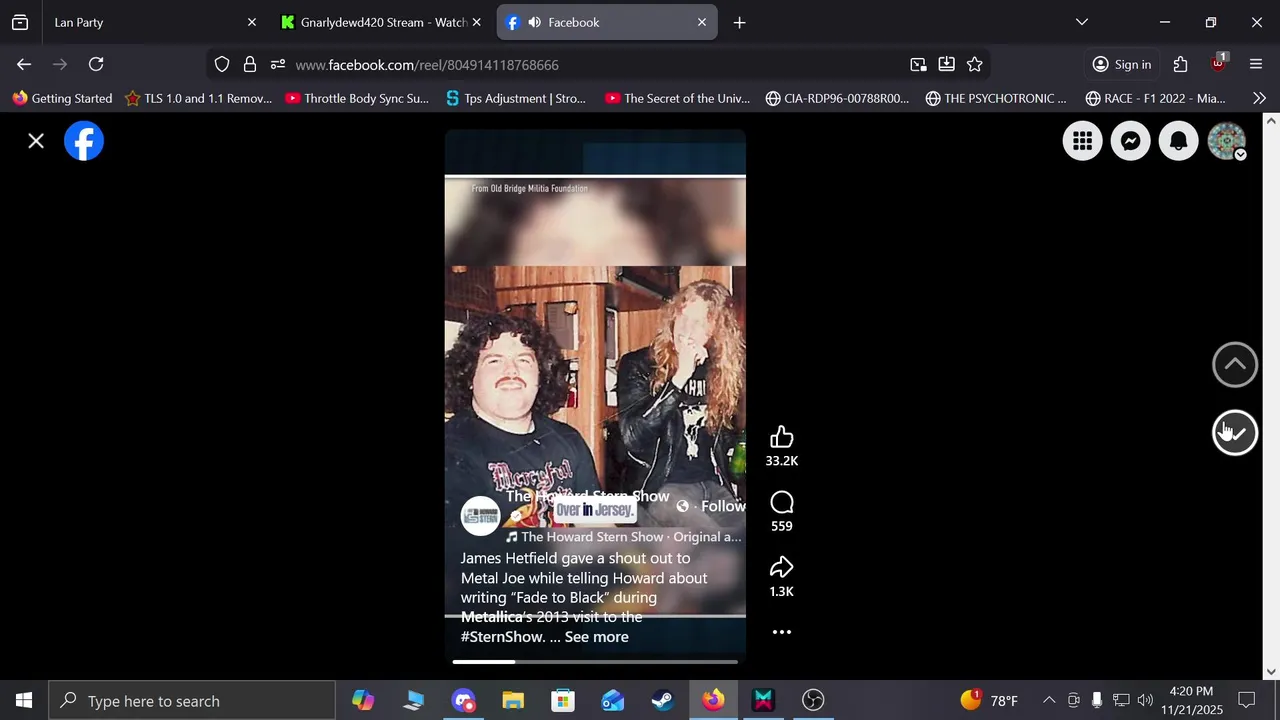Open site permissions icon in the address bar
Viewport: 1280px width, 720px height.
278,64
